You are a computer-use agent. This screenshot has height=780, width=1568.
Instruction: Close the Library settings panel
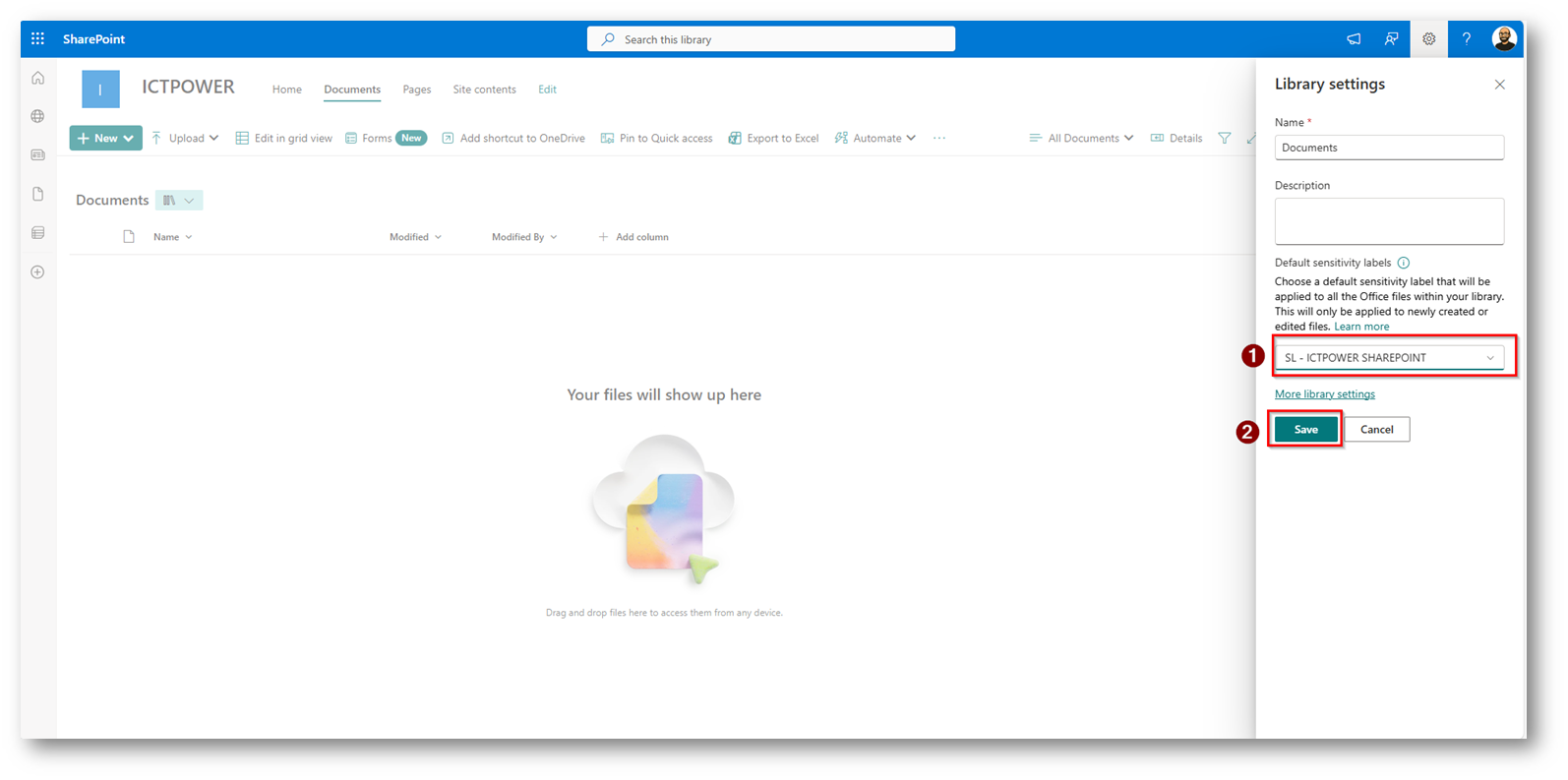tap(1500, 85)
